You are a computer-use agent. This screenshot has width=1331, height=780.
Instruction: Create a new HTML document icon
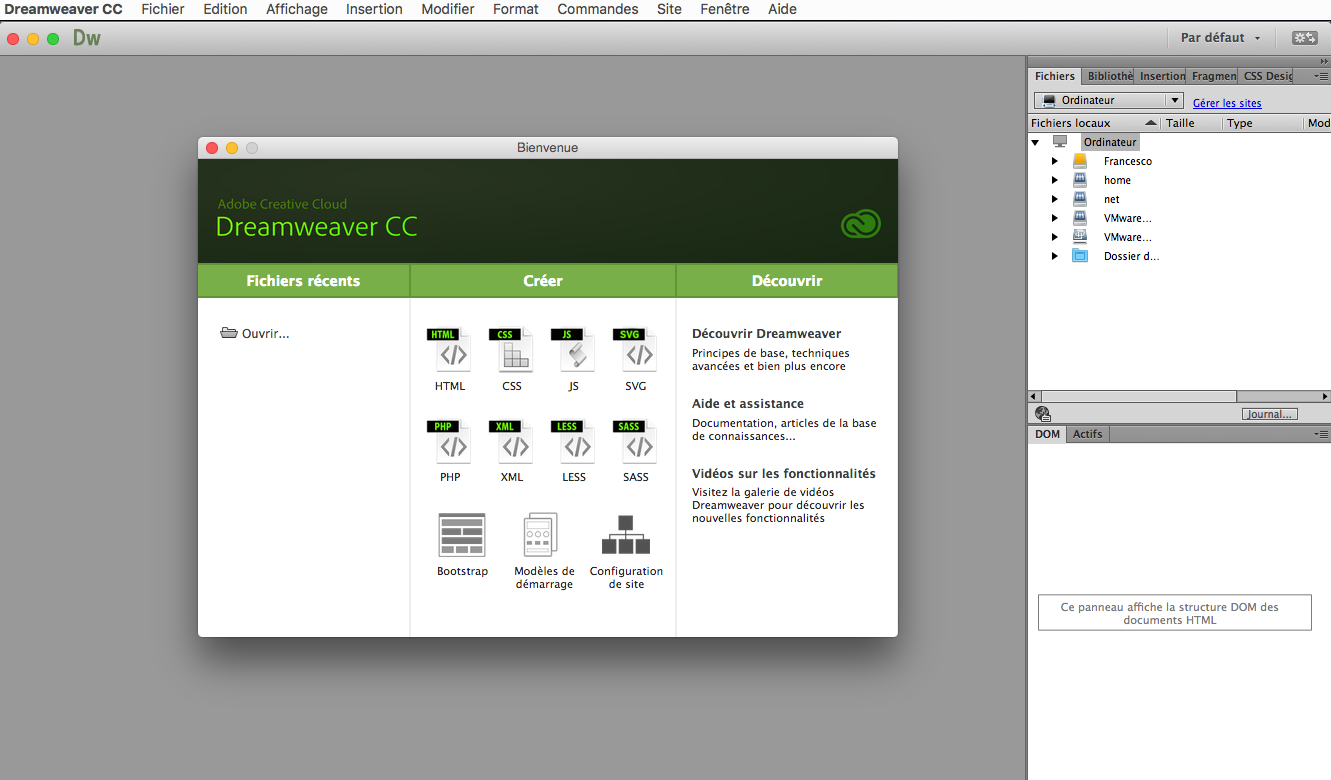coord(450,350)
